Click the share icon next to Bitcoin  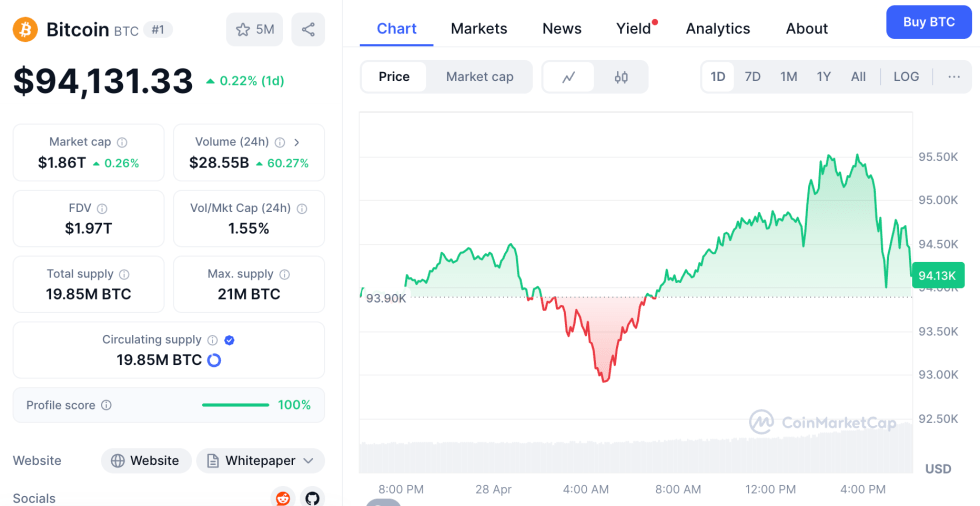click(308, 30)
